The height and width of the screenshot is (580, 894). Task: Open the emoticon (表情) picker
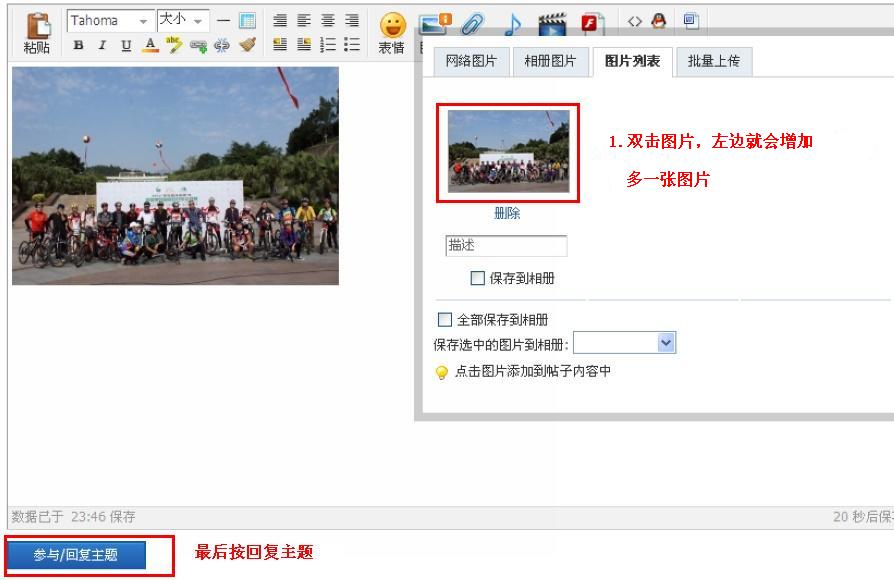tap(388, 27)
